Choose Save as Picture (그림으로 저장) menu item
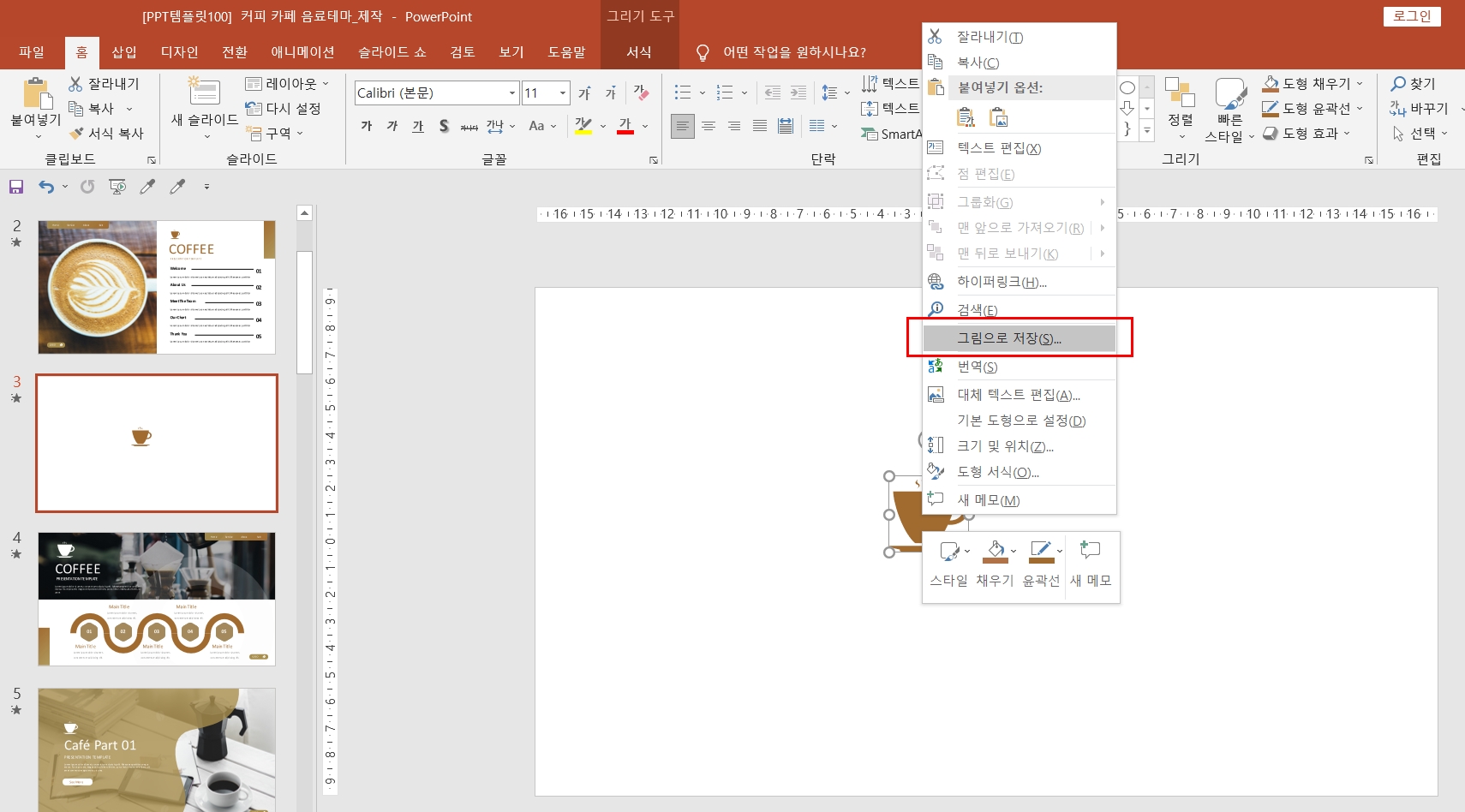Viewport: 1465px width, 812px height. point(1020,338)
